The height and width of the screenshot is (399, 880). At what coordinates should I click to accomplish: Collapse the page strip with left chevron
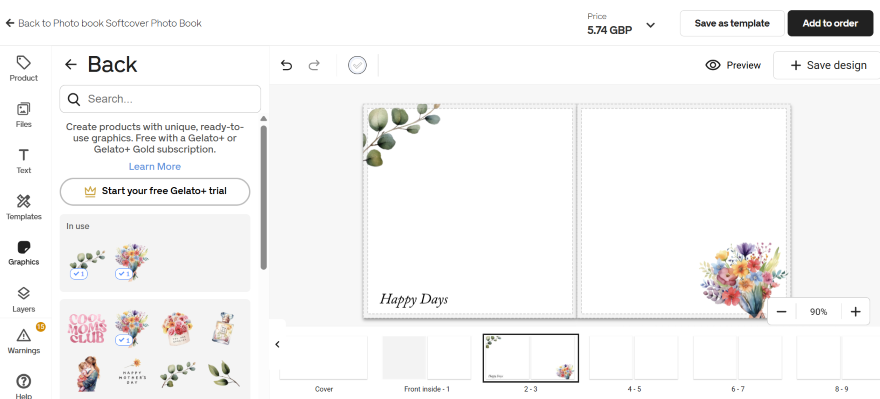(x=277, y=345)
